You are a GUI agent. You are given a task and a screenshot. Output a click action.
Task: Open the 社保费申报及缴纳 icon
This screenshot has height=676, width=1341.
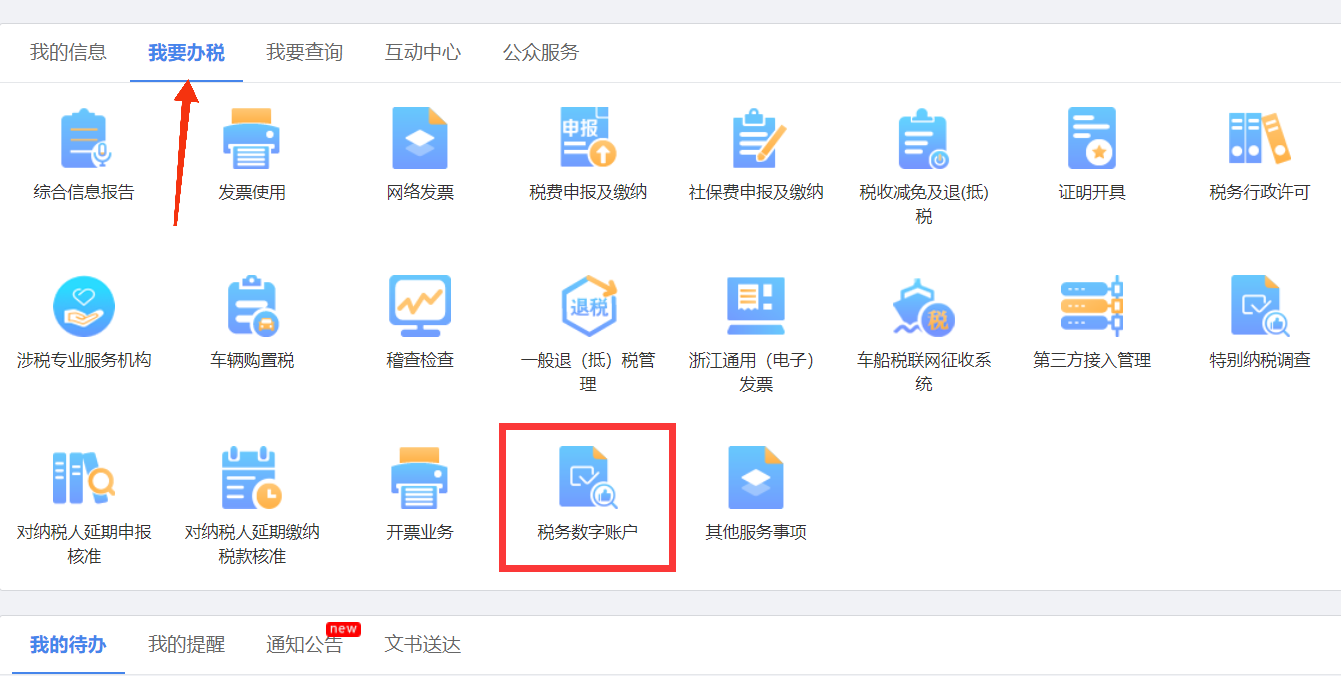[x=757, y=139]
